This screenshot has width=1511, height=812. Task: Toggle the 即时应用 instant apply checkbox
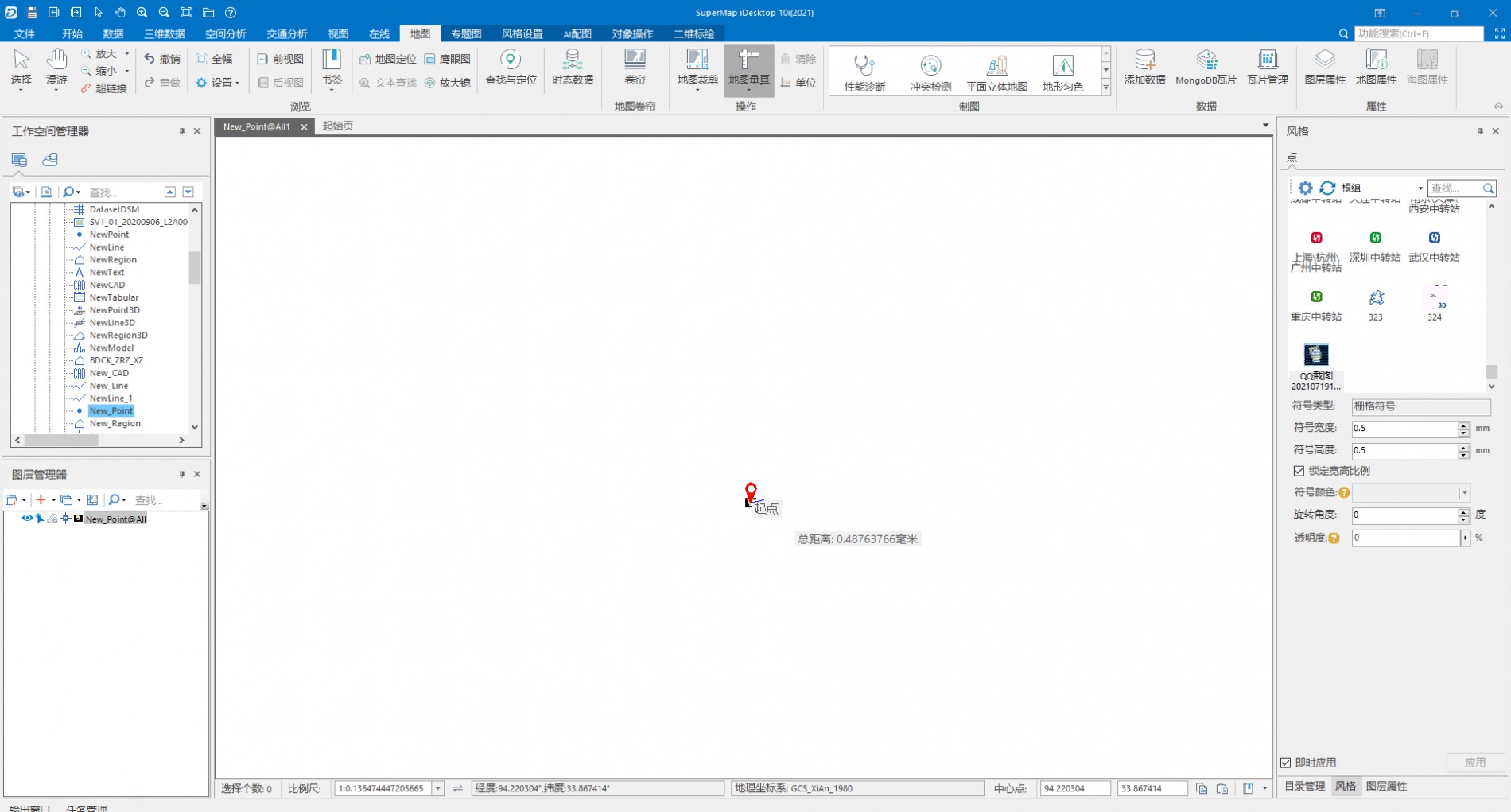pyautogui.click(x=1286, y=763)
